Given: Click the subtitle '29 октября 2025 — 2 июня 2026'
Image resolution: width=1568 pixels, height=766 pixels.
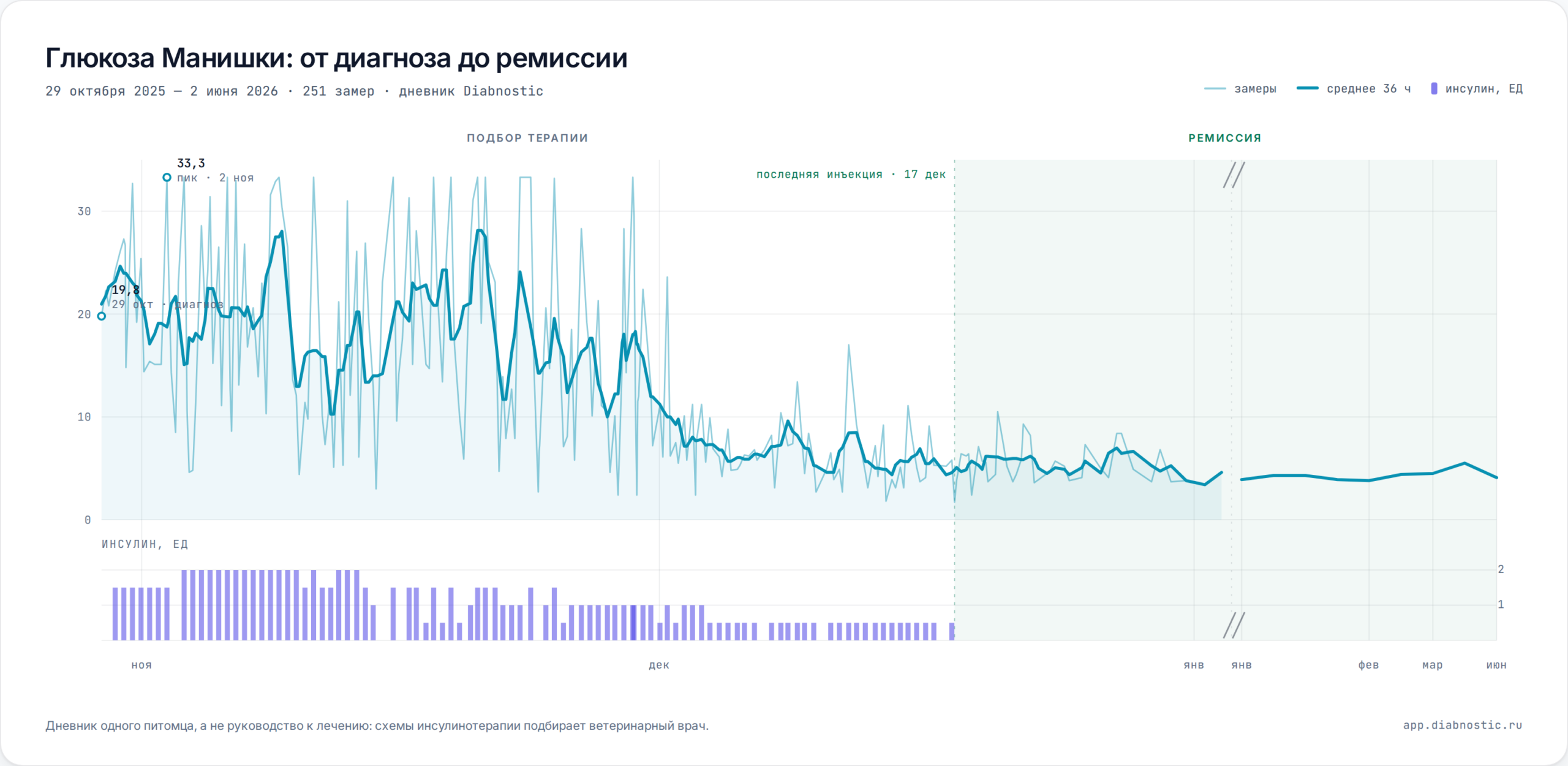Looking at the screenshot, I should (162, 91).
